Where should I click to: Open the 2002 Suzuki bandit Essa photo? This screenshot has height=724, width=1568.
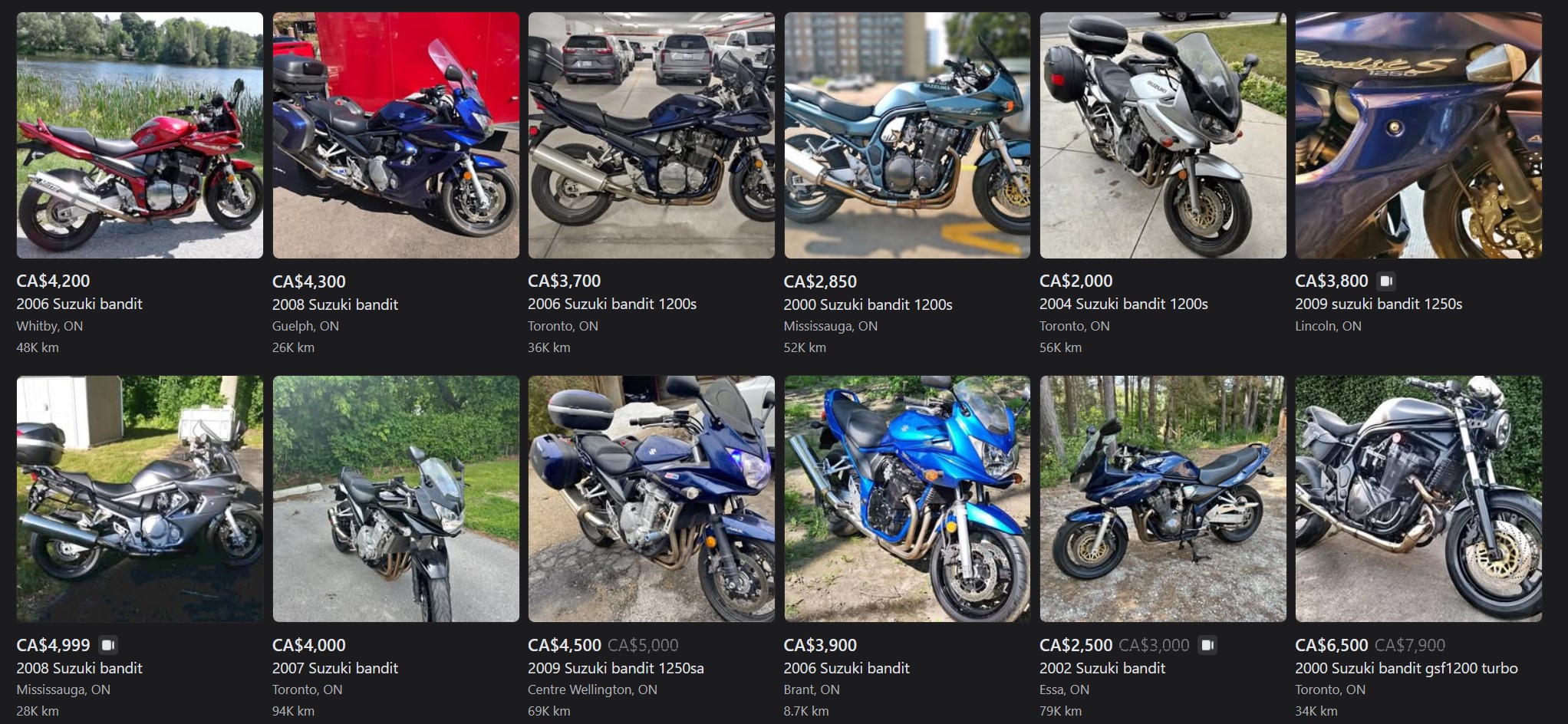point(1163,499)
